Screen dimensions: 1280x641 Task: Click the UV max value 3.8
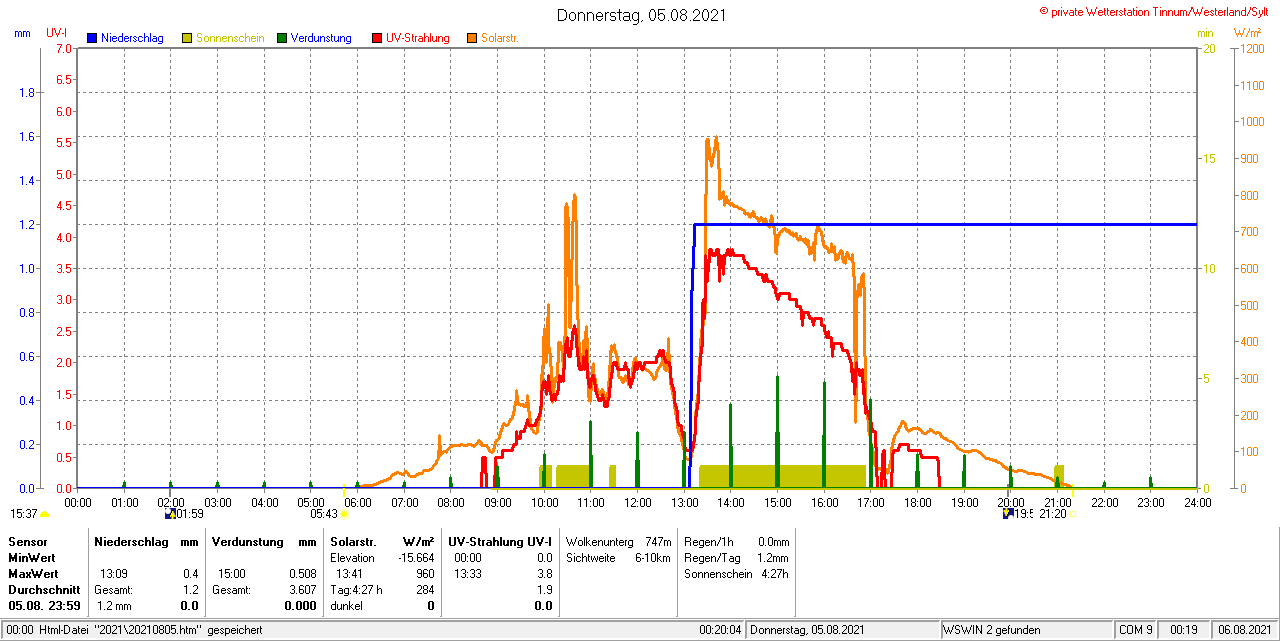544,574
